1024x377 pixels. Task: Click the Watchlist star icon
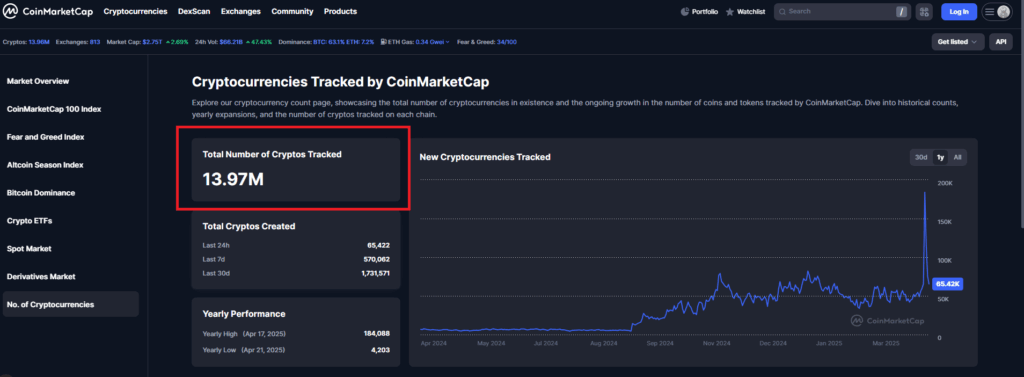click(x=729, y=12)
